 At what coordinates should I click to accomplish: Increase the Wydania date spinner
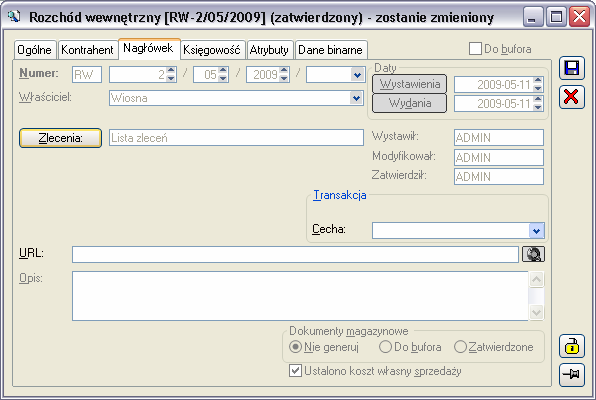tap(537, 99)
